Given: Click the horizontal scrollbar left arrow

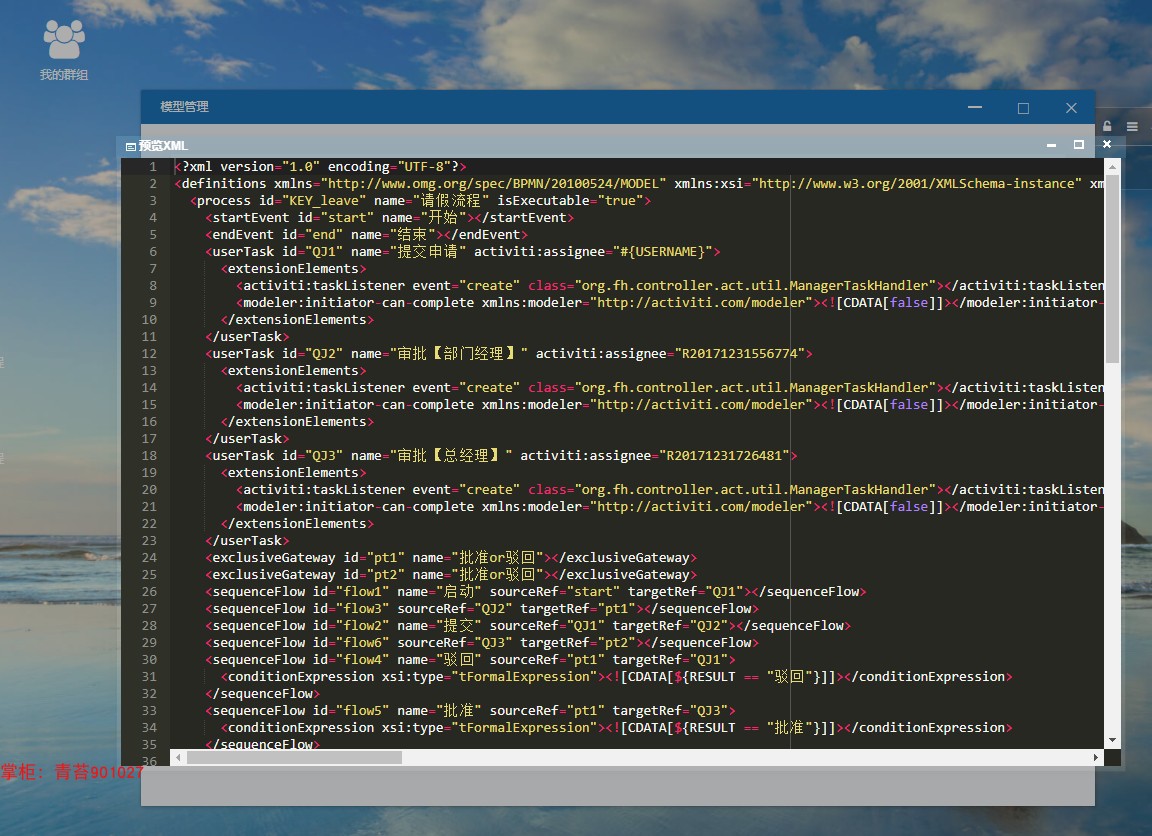Looking at the screenshot, I should coord(178,757).
